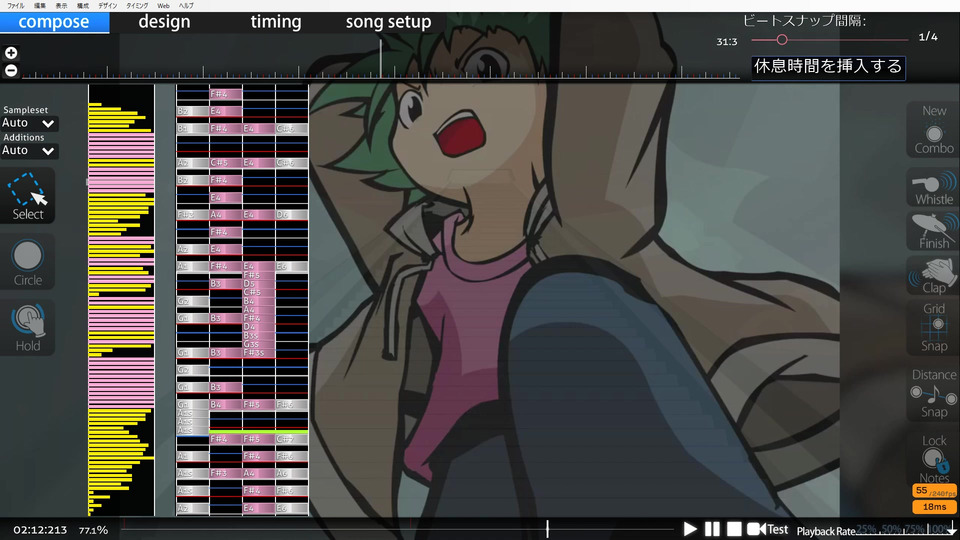Viewport: 960px width, 540px height.
Task: Toggle the Whistle hitsound
Action: (x=934, y=189)
